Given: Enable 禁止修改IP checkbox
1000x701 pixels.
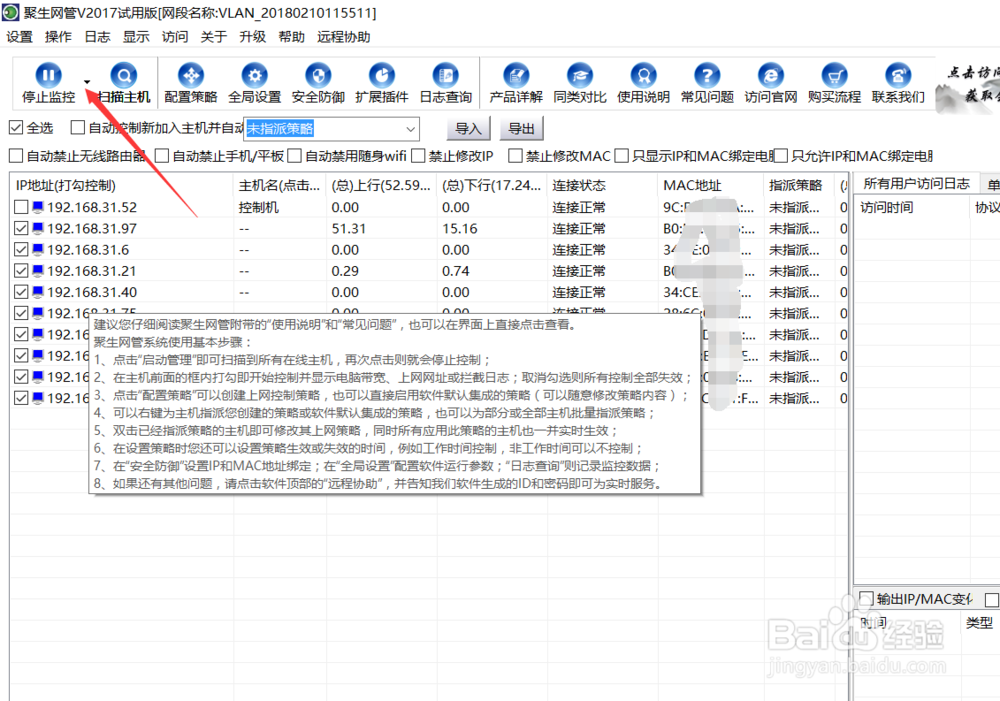Looking at the screenshot, I should click(418, 156).
